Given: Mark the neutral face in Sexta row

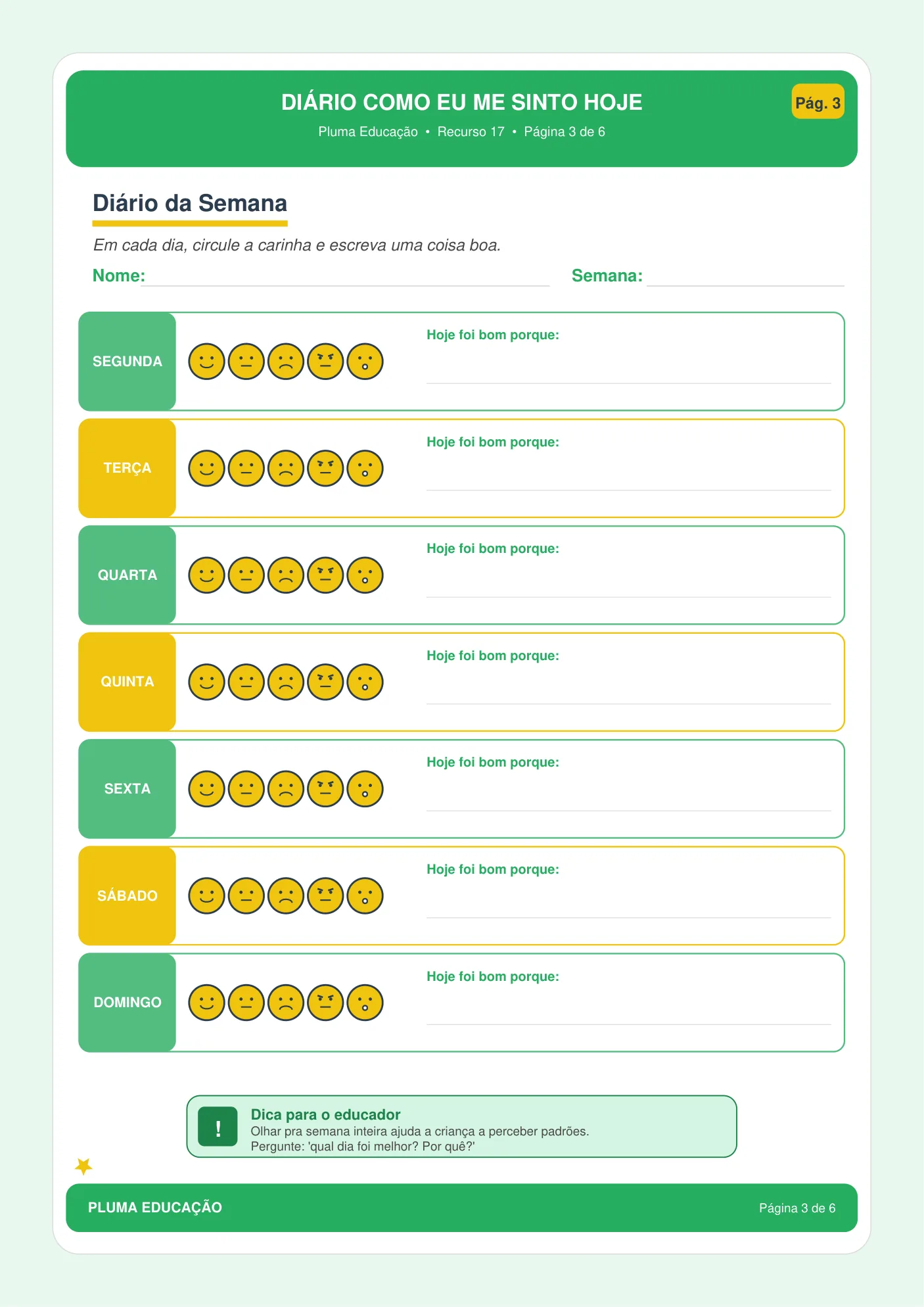Looking at the screenshot, I should tap(246, 789).
